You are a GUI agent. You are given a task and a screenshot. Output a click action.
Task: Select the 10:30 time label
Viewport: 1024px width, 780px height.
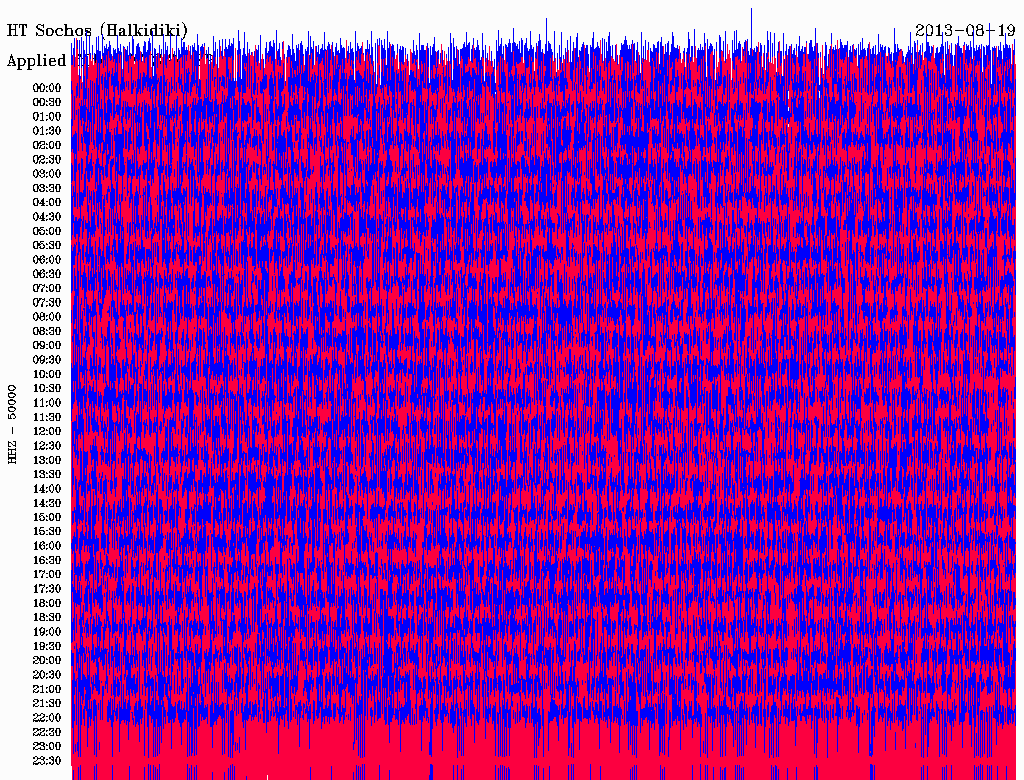46,389
